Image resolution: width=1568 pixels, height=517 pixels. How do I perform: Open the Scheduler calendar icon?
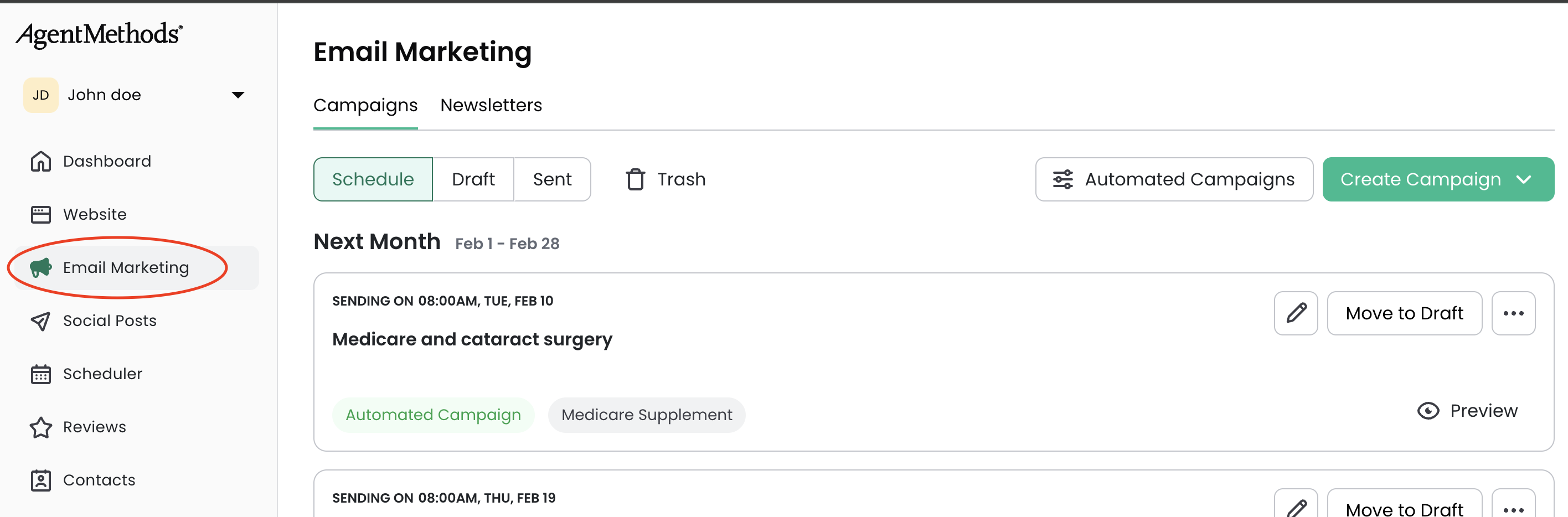point(41,374)
